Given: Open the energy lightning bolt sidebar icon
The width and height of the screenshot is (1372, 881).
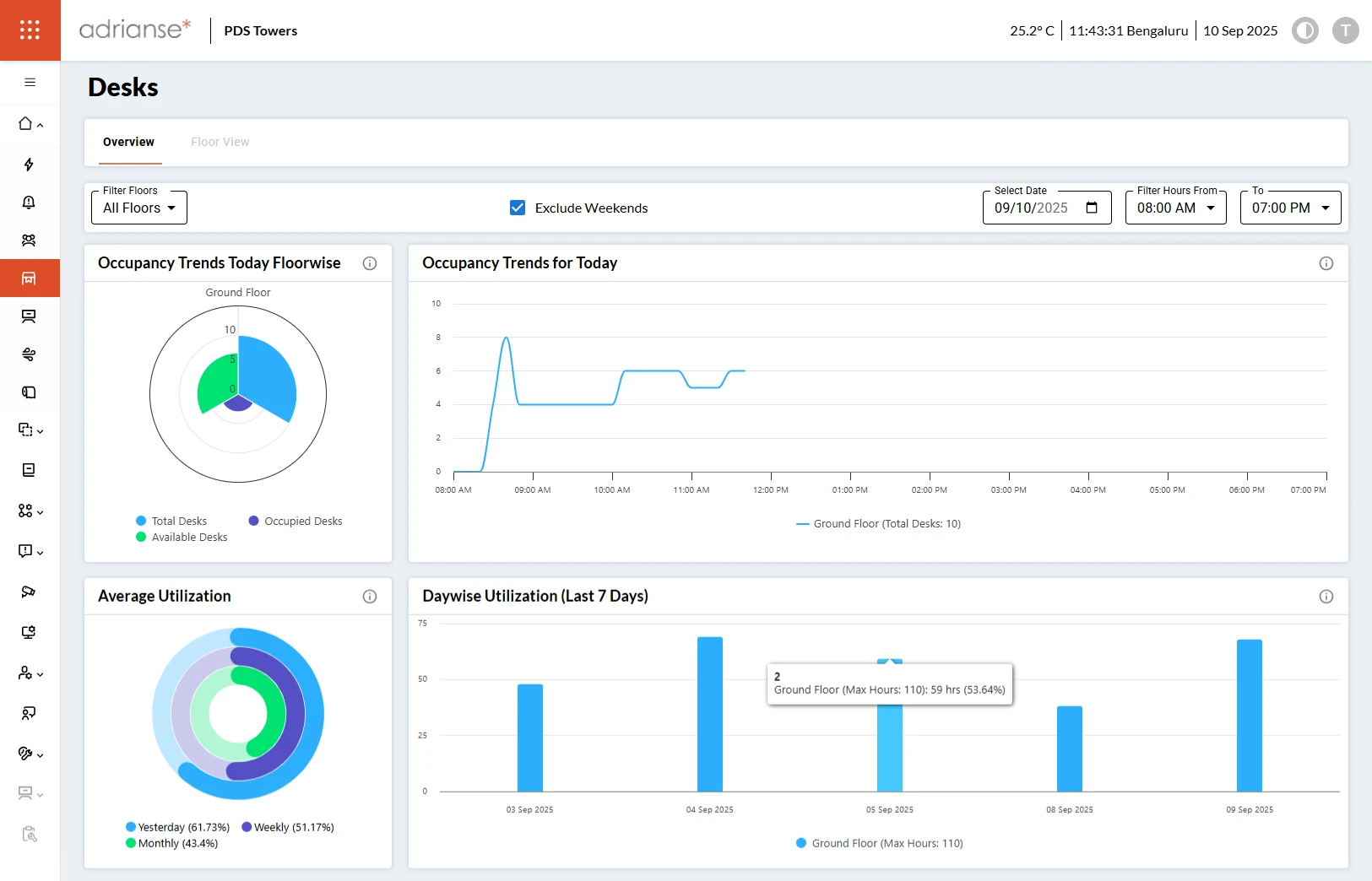Looking at the screenshot, I should [x=30, y=165].
